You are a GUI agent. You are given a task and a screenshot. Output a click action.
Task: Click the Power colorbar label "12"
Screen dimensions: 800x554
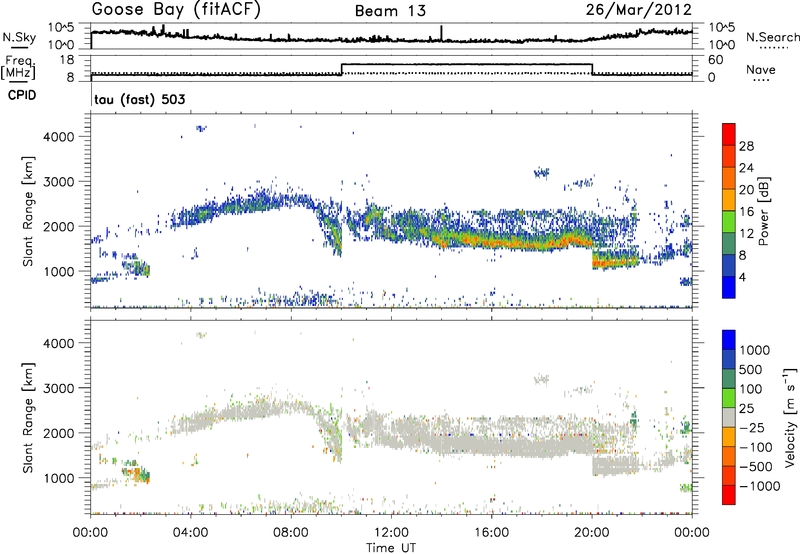point(746,234)
